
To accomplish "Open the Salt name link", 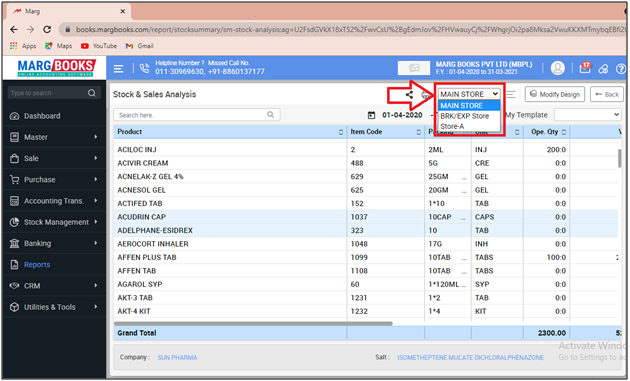I will [470, 358].
